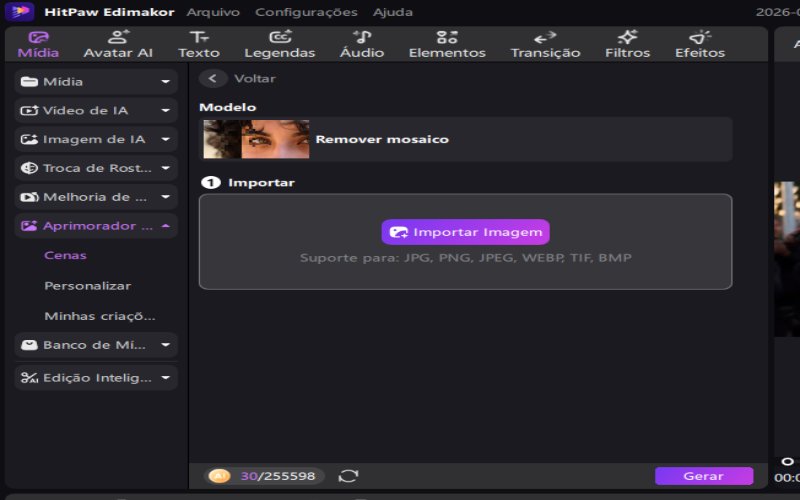
Task: Open the Elementos tab
Action: 447,44
